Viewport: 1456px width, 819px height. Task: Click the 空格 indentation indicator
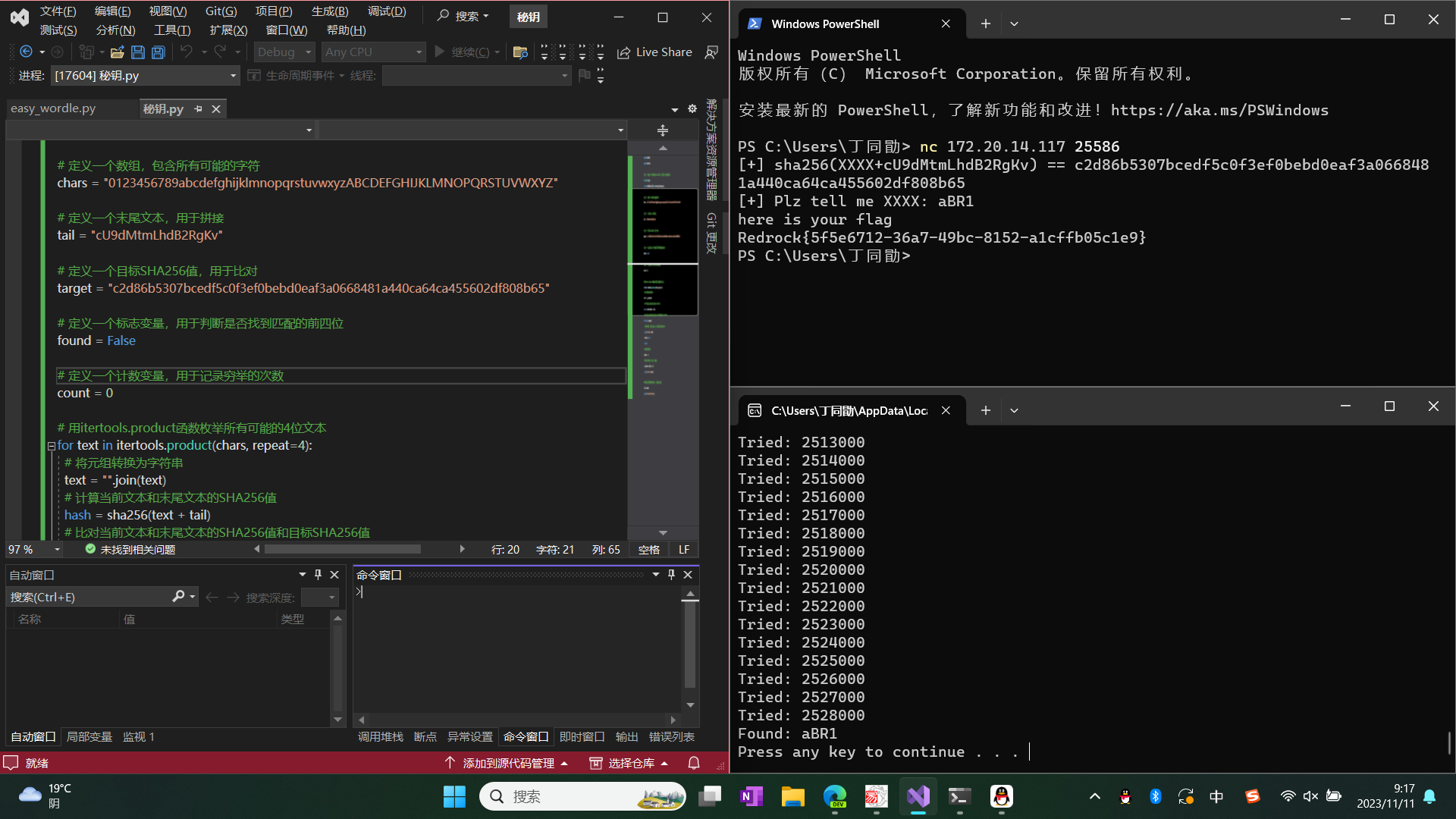(x=649, y=549)
